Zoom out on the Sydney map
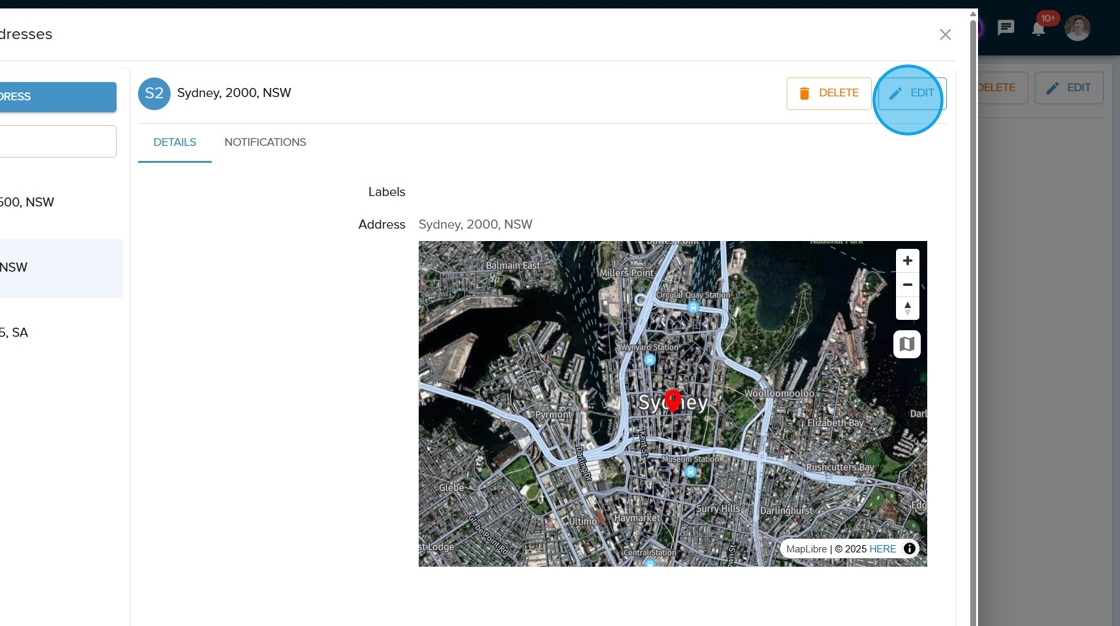Screen dimensions: 1120x626 click(x=907, y=285)
